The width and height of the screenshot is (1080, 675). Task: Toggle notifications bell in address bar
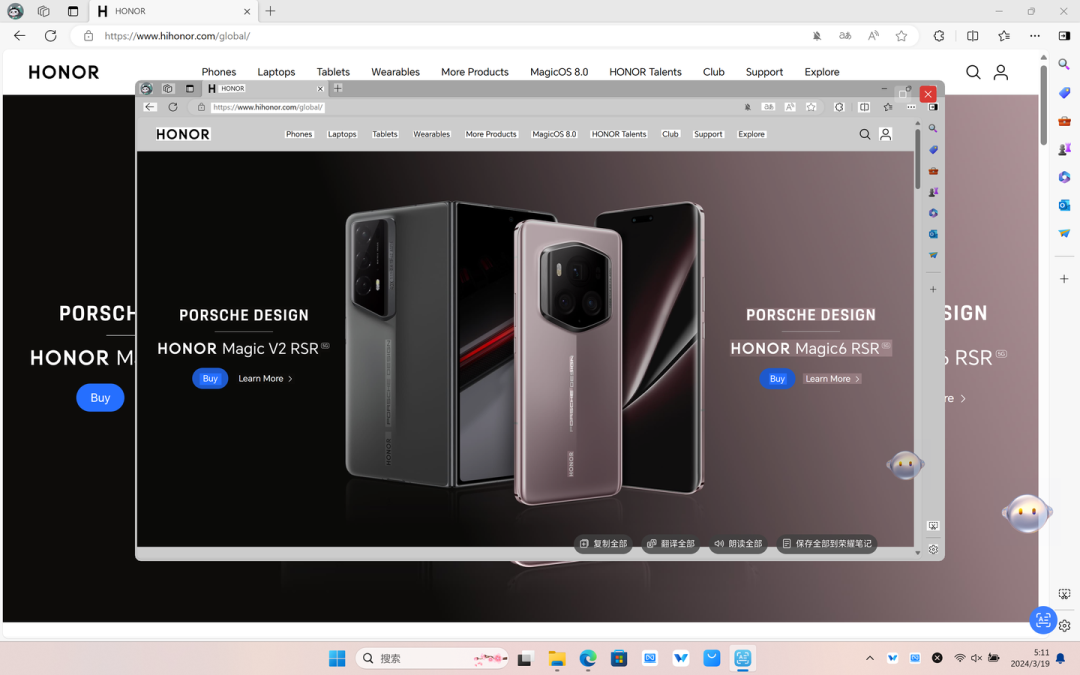817,36
